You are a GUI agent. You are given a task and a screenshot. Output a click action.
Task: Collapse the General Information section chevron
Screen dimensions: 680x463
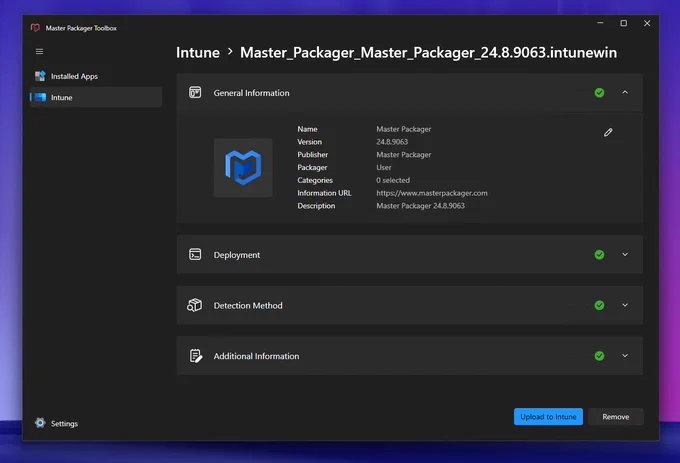tap(625, 92)
